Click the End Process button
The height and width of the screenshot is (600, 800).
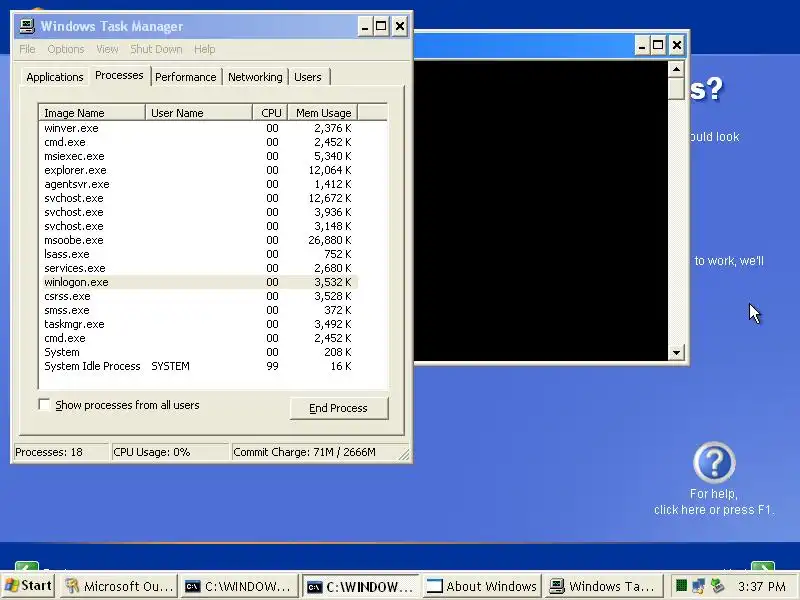pos(339,408)
